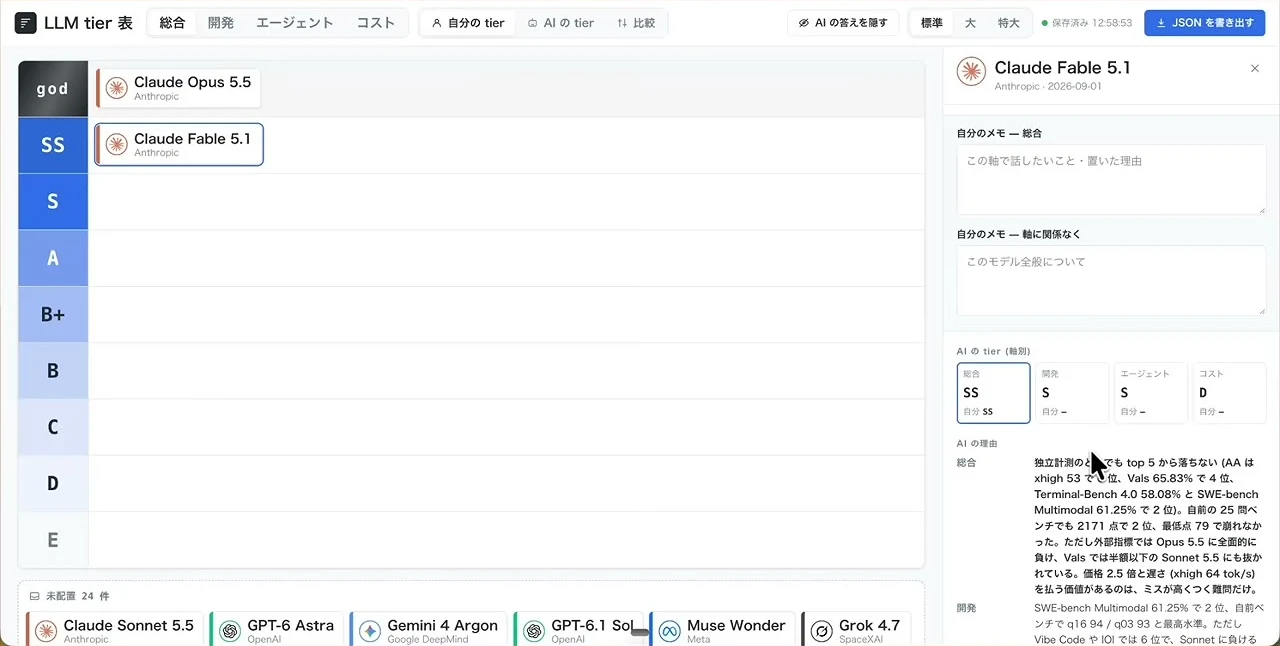Click the GPT-6 Astra OpenAI icon
This screenshot has height=646, width=1280.
click(x=230, y=631)
